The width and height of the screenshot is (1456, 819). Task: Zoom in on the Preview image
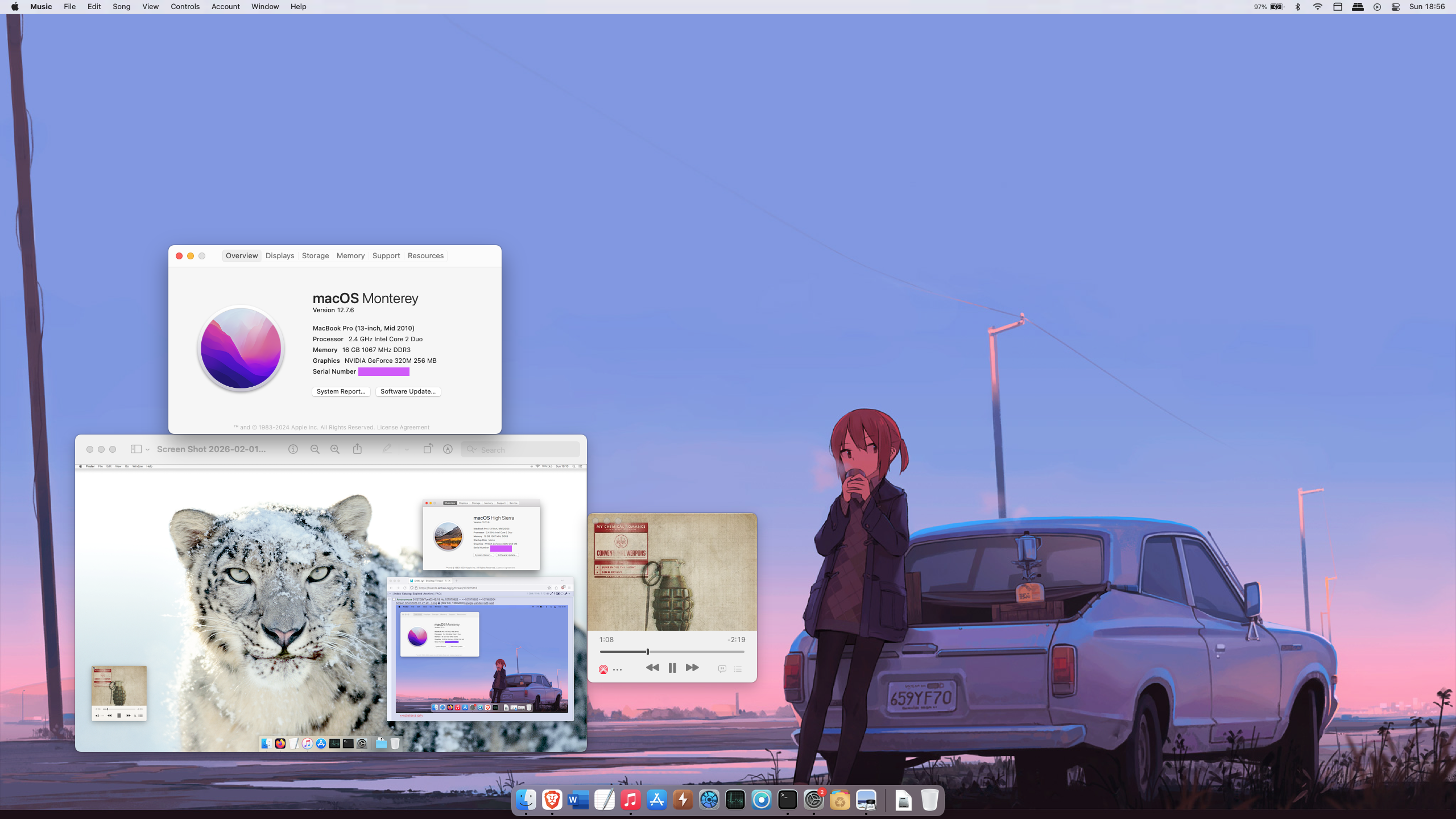click(335, 449)
